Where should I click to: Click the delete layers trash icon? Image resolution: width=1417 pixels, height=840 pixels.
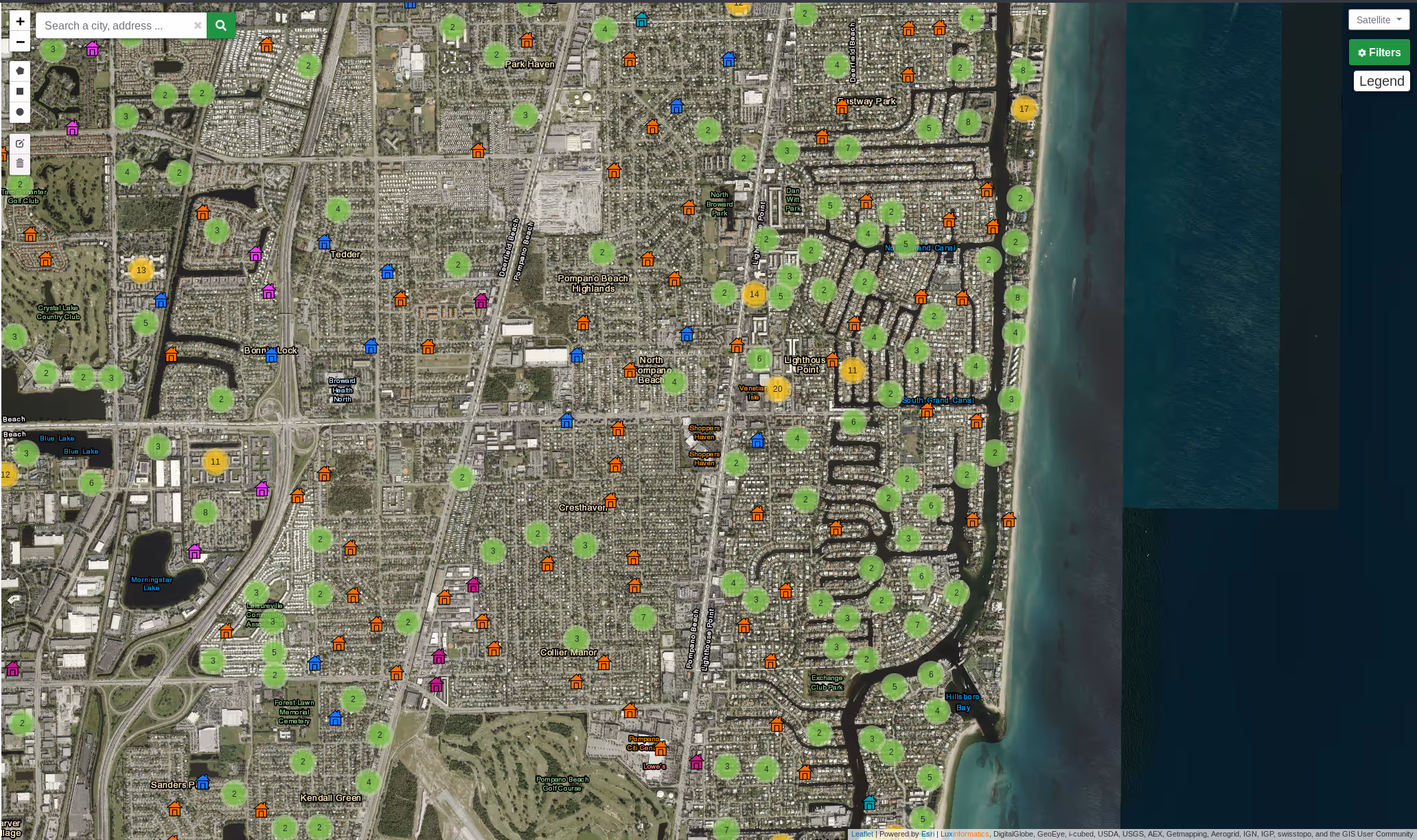pyautogui.click(x=20, y=163)
